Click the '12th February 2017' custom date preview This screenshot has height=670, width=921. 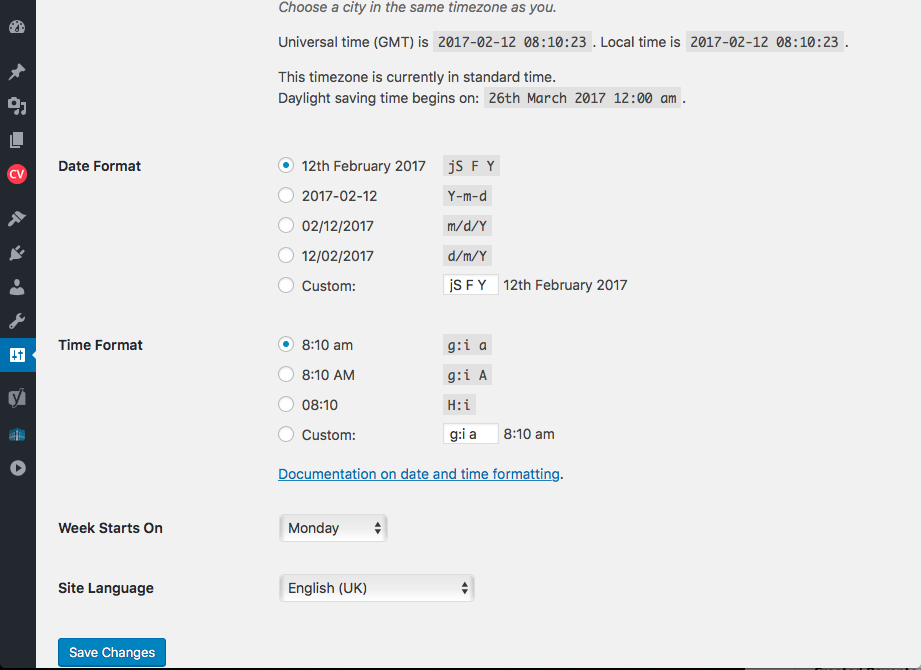coord(565,285)
